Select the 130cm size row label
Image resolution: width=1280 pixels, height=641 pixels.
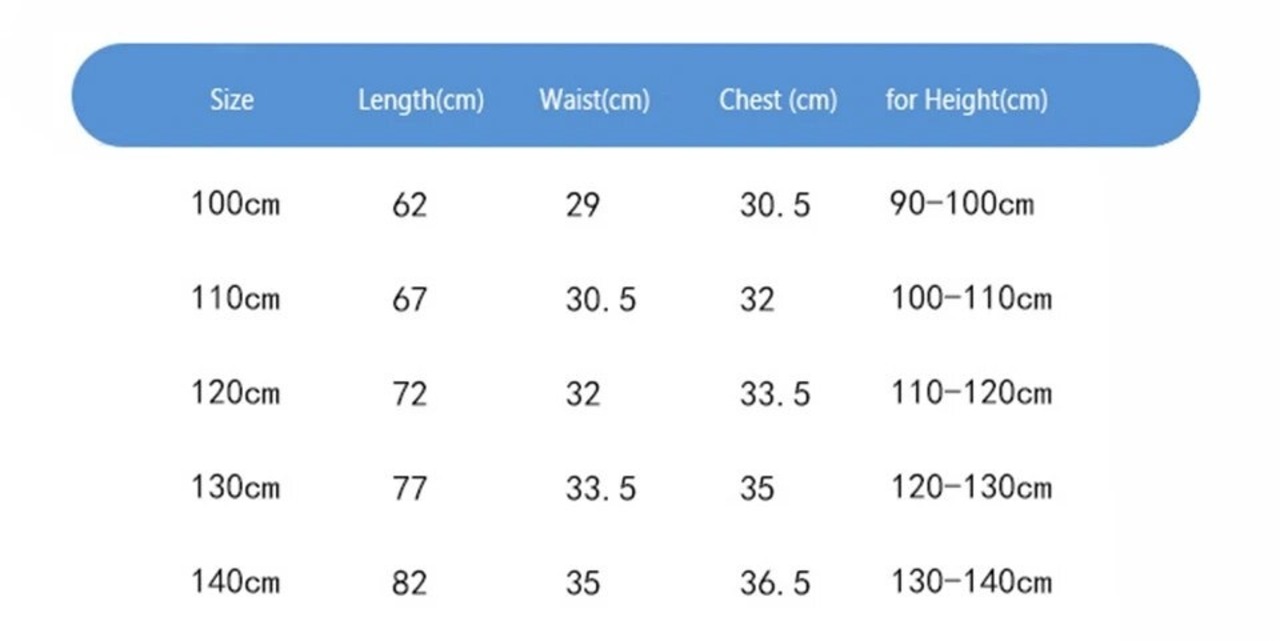236,487
